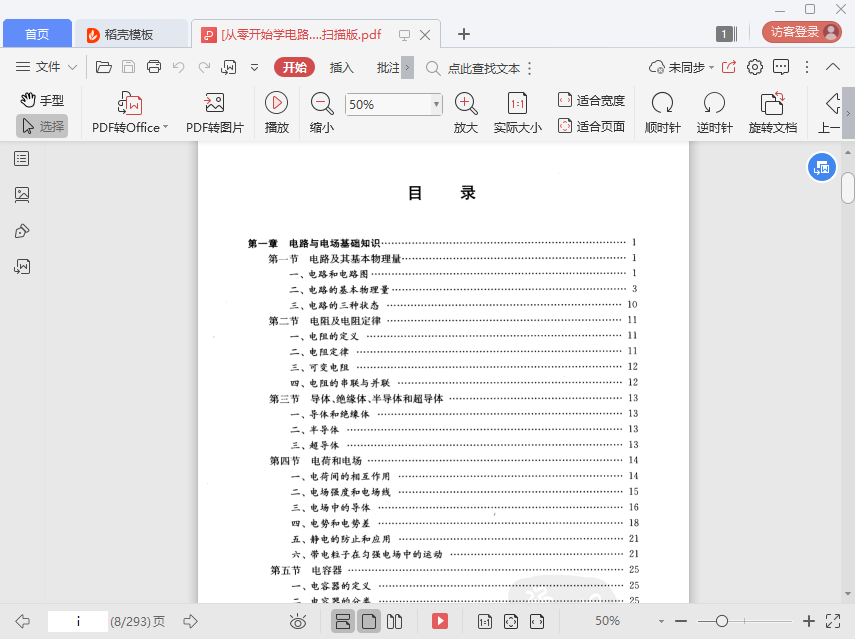Activate the Select tool
The image size is (855, 639).
pos(42,126)
